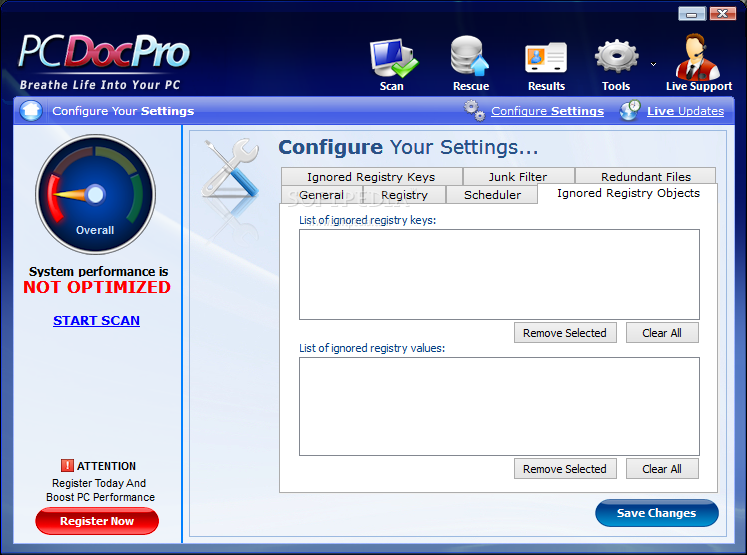Click the Overall performance gauge
Image resolution: width=747 pixels, height=555 pixels.
(96, 194)
